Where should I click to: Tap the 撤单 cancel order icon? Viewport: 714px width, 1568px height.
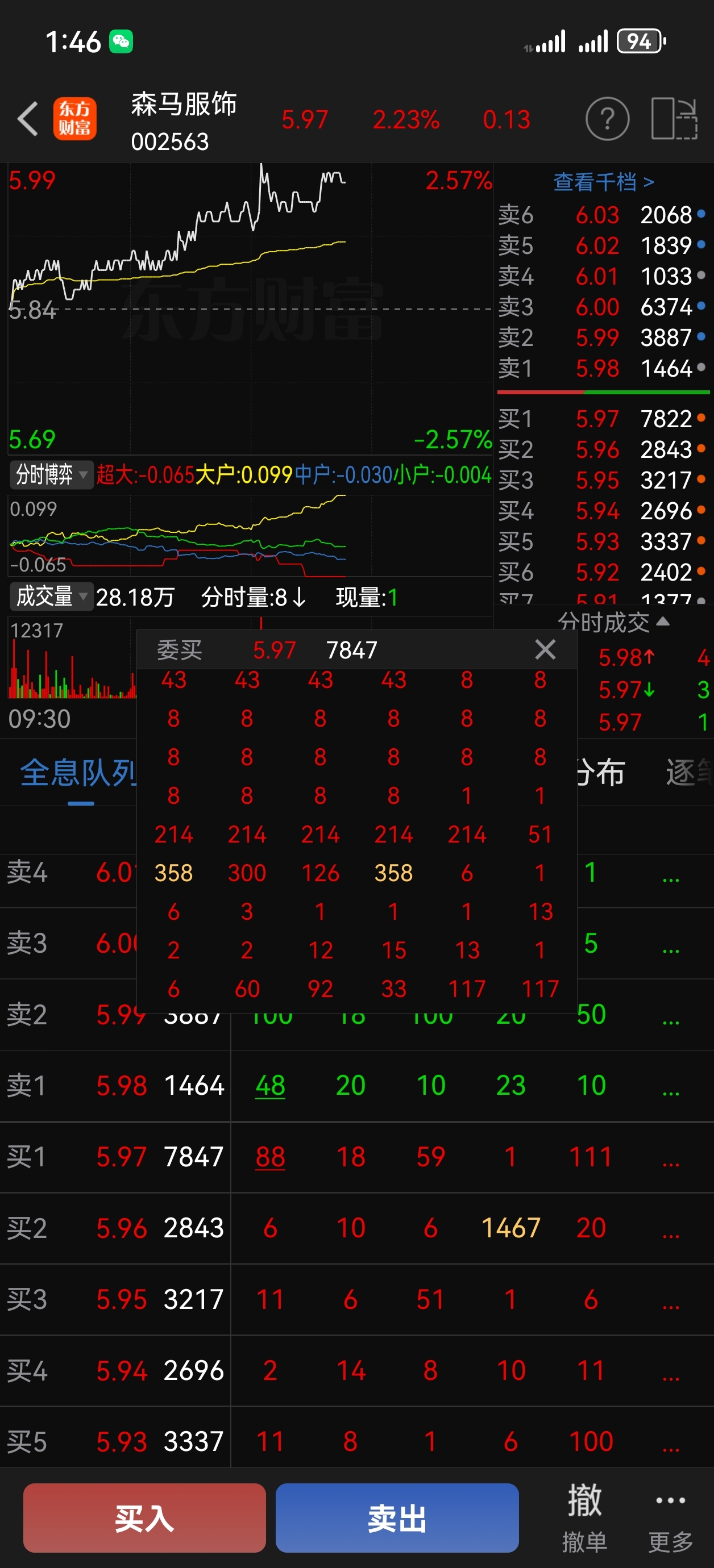[x=584, y=1517]
